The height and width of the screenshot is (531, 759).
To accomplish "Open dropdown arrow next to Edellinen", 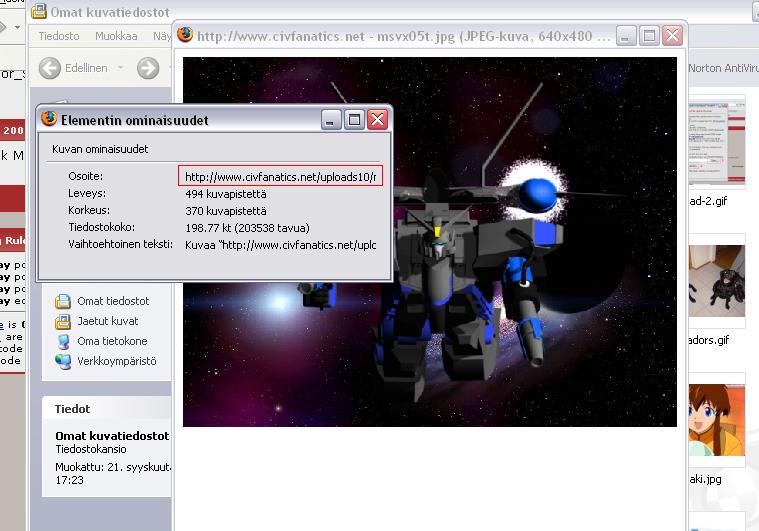I will 121,68.
